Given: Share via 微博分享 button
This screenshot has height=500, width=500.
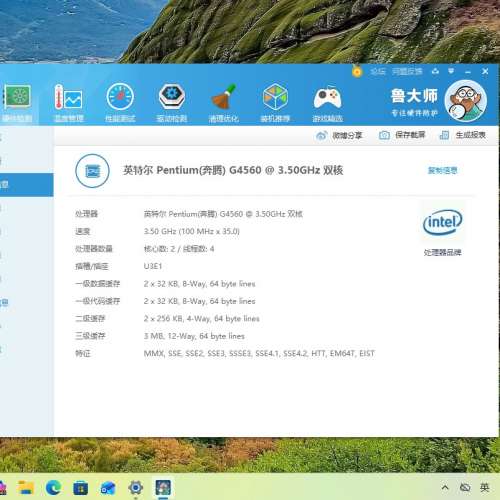Looking at the screenshot, I should 339,135.
